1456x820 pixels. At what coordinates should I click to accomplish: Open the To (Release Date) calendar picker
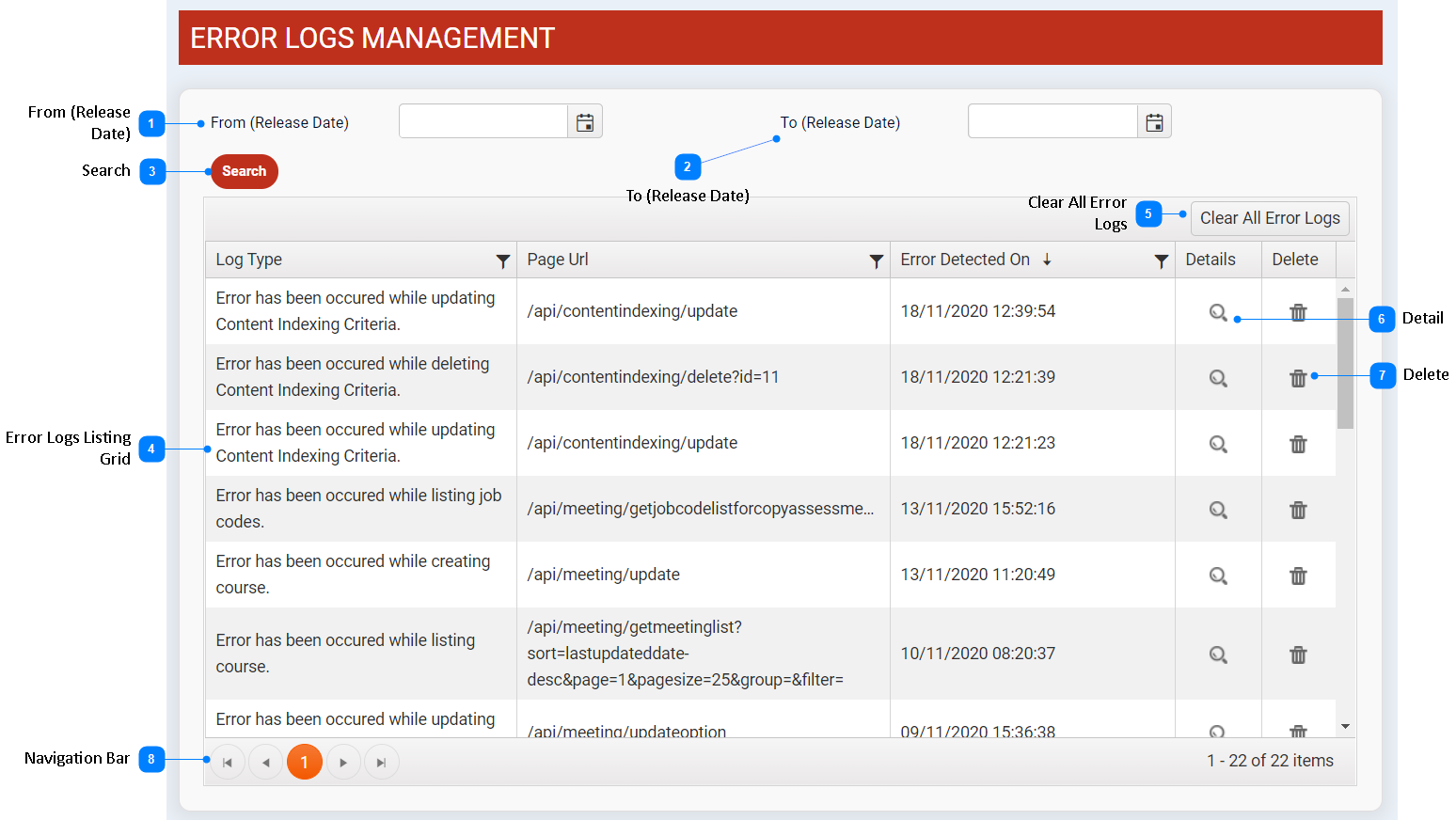(1154, 122)
